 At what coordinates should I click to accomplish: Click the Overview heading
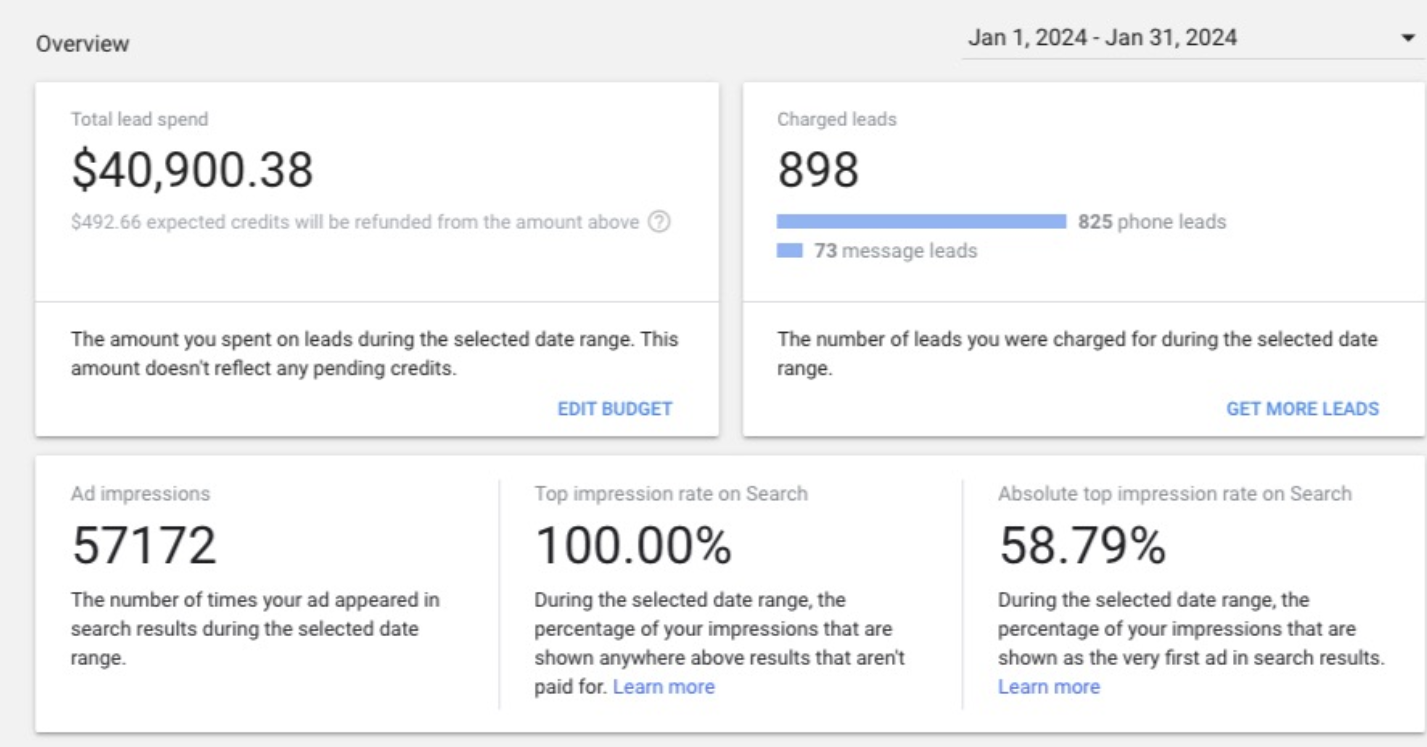83,45
